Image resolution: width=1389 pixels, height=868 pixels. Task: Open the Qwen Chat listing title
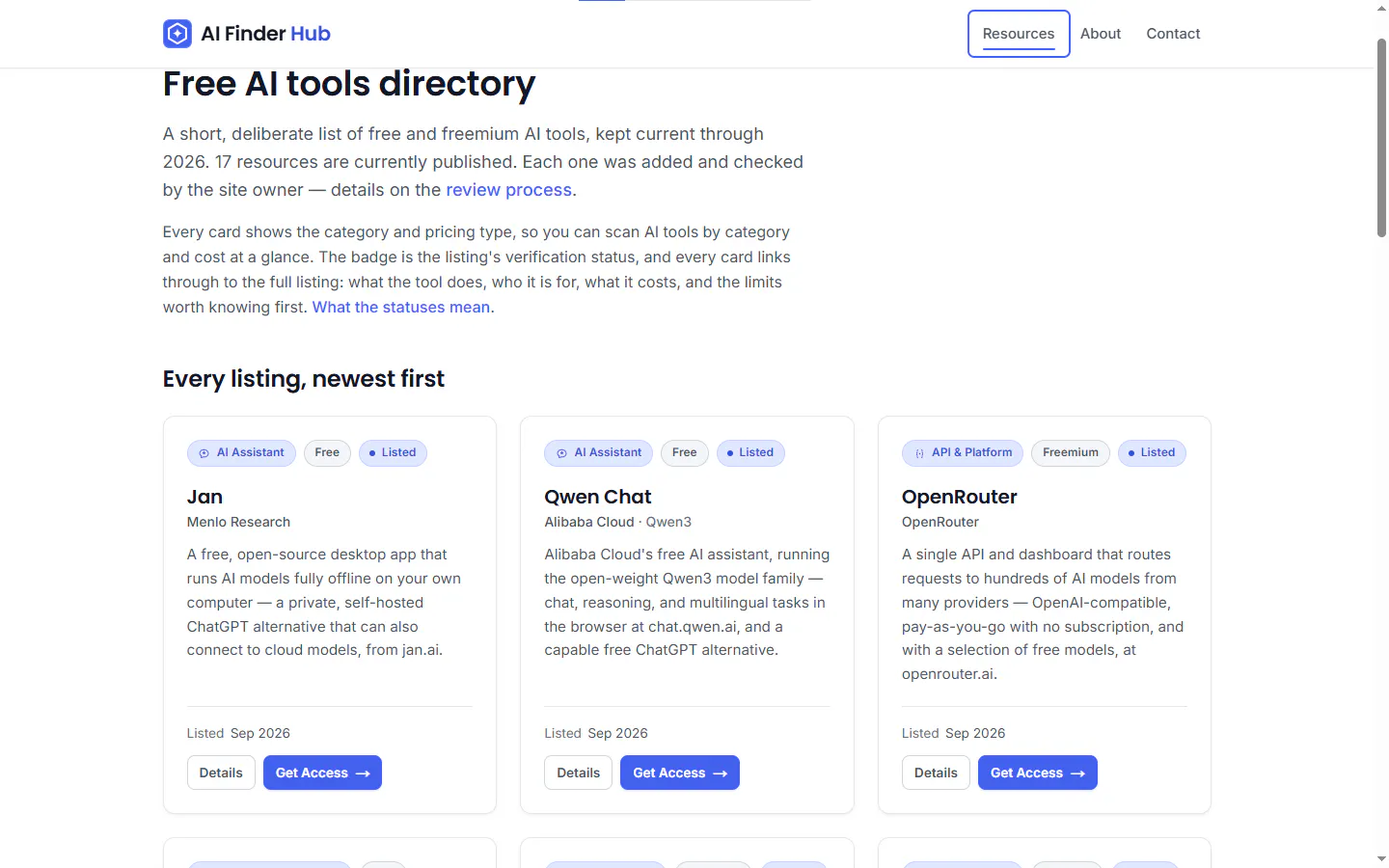[598, 497]
